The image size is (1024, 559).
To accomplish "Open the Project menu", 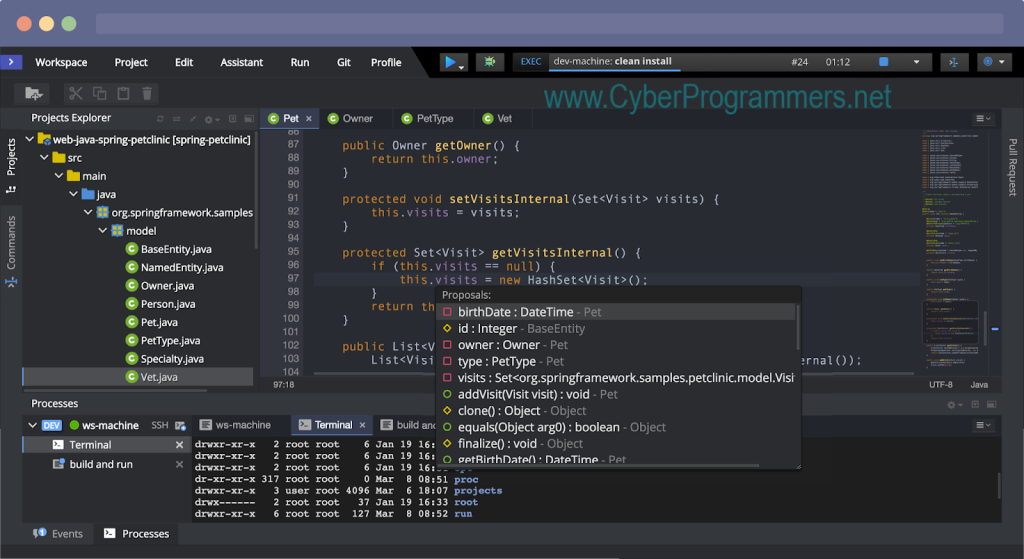I will point(131,62).
